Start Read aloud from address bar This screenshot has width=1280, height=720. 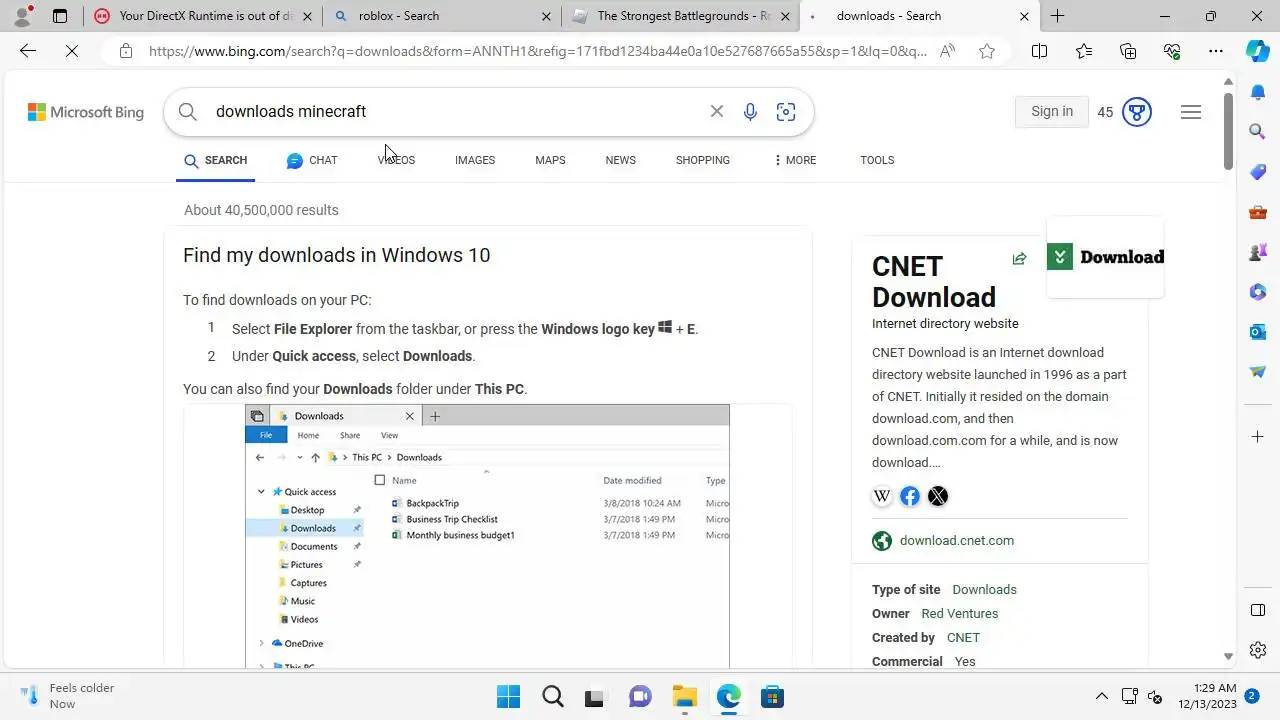pos(947,51)
